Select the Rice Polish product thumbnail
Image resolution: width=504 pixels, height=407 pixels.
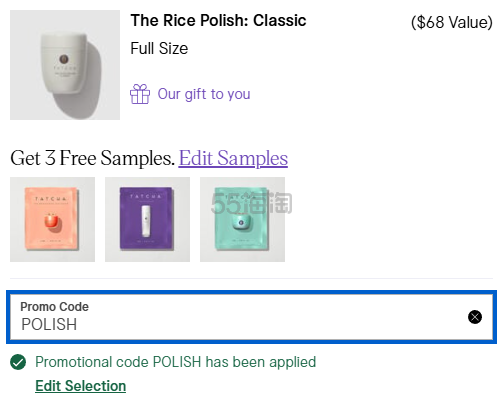[65, 65]
